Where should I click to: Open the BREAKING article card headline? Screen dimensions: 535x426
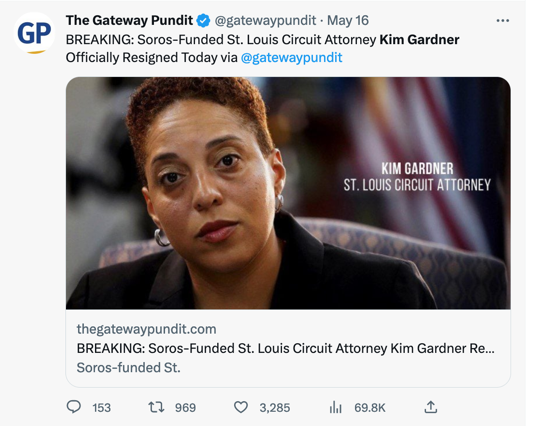click(x=286, y=348)
